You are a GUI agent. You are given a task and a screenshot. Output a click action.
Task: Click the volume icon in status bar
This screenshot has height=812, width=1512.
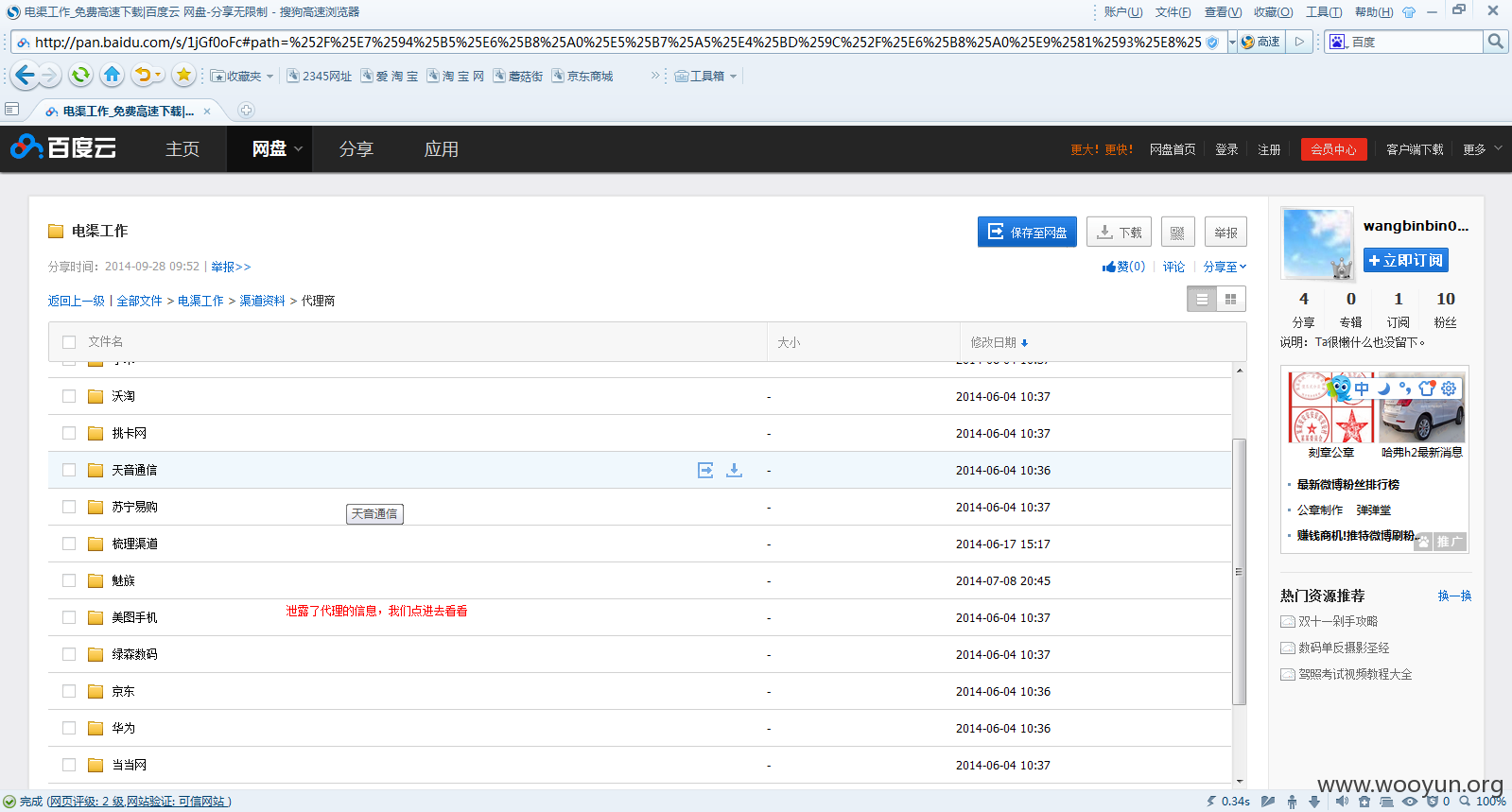tap(1342, 801)
